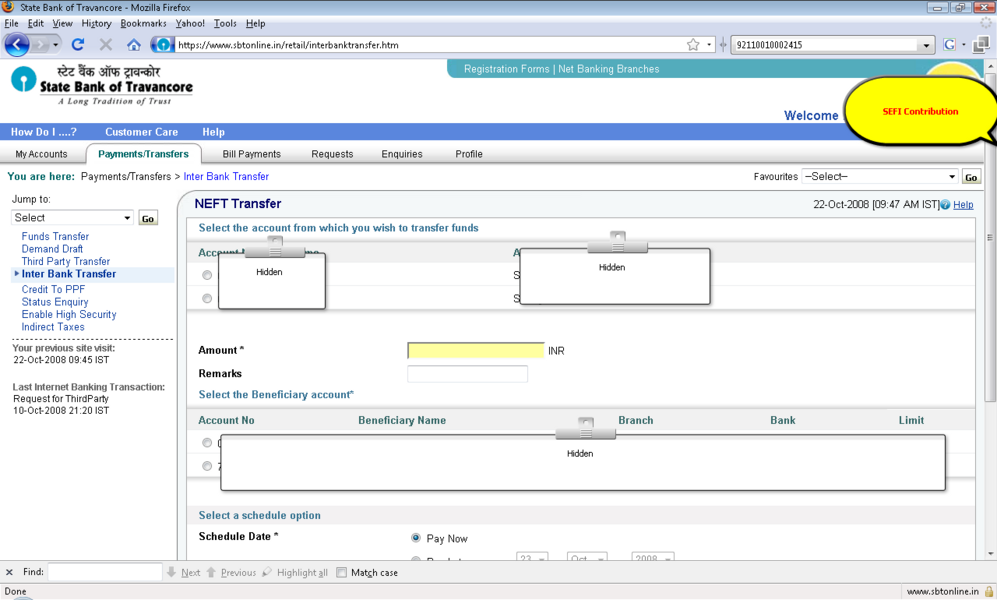
Task: Close the Find bar with X icon
Action: 10,573
